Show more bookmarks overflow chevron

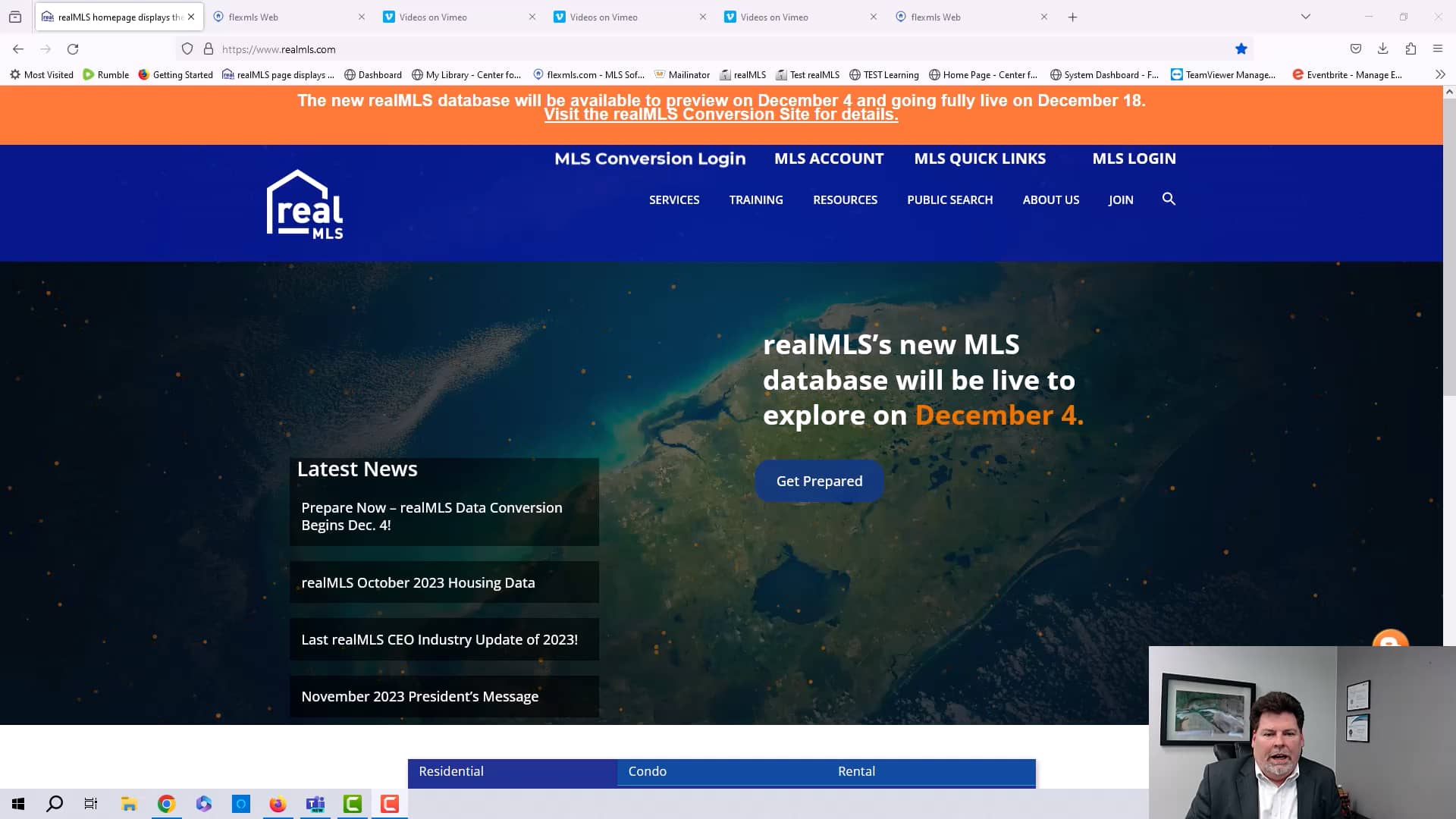pos(1440,74)
